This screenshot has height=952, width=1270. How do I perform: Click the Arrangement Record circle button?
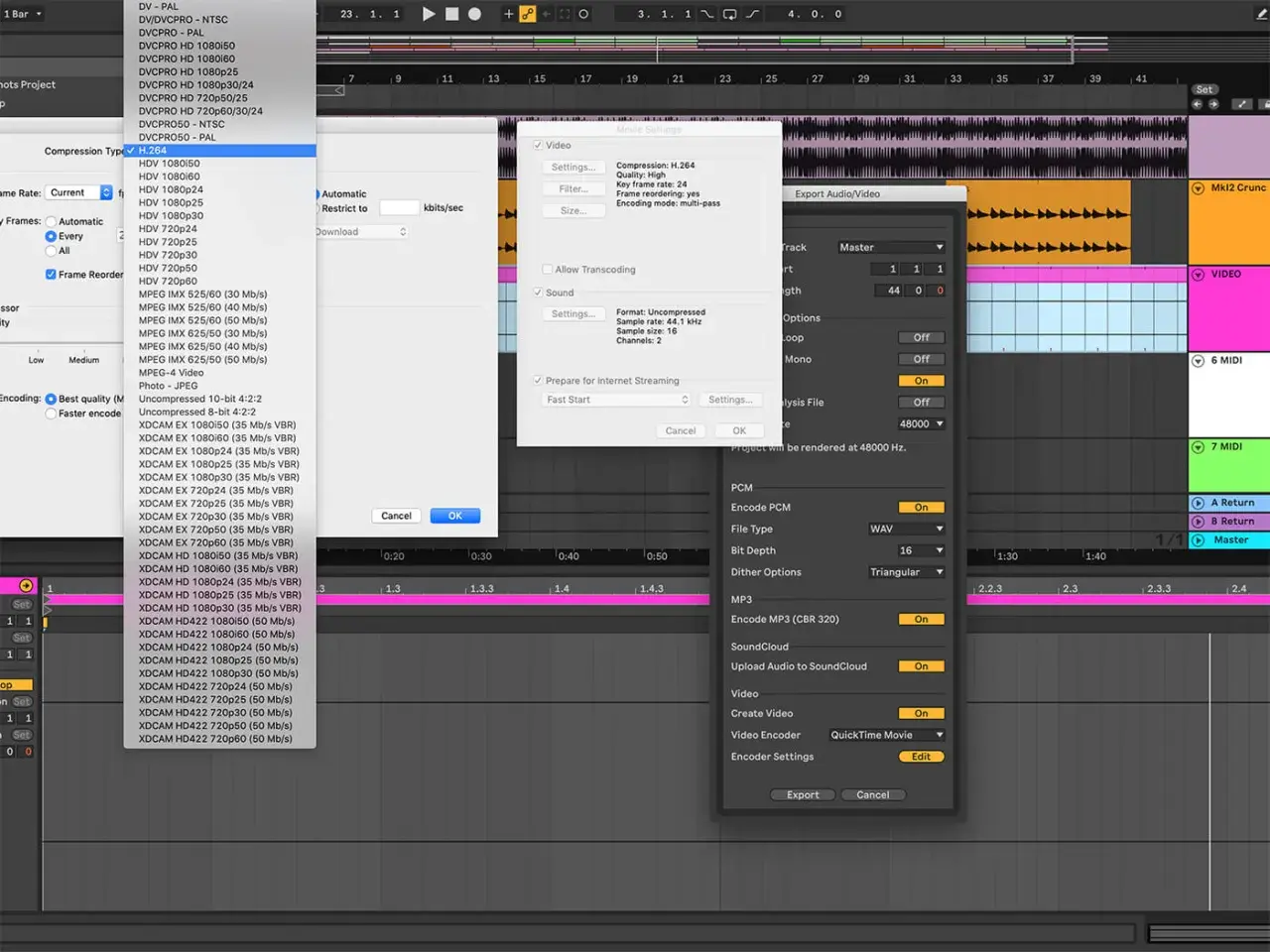[x=474, y=14]
